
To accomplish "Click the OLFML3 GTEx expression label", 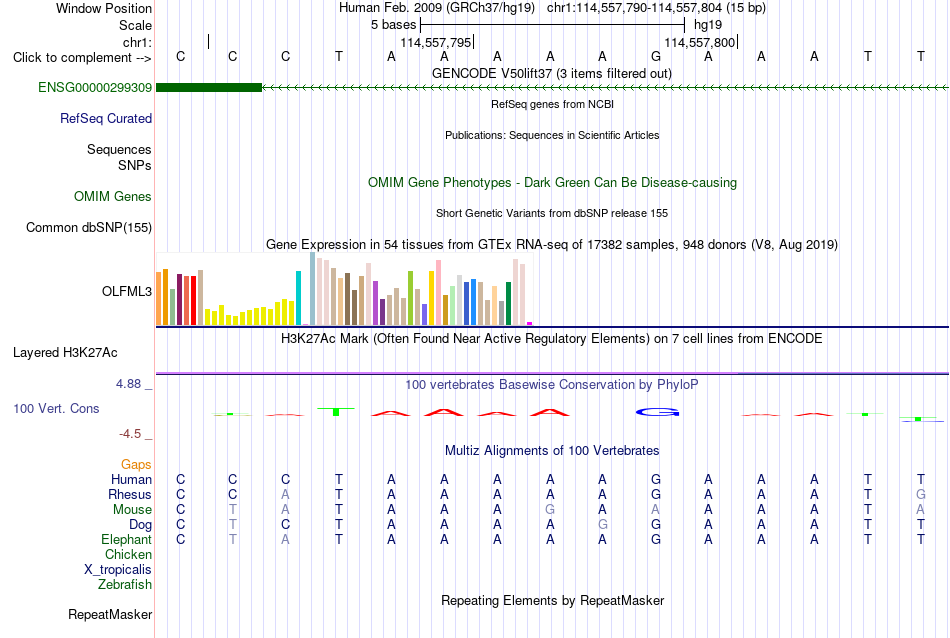I will coord(127,291).
